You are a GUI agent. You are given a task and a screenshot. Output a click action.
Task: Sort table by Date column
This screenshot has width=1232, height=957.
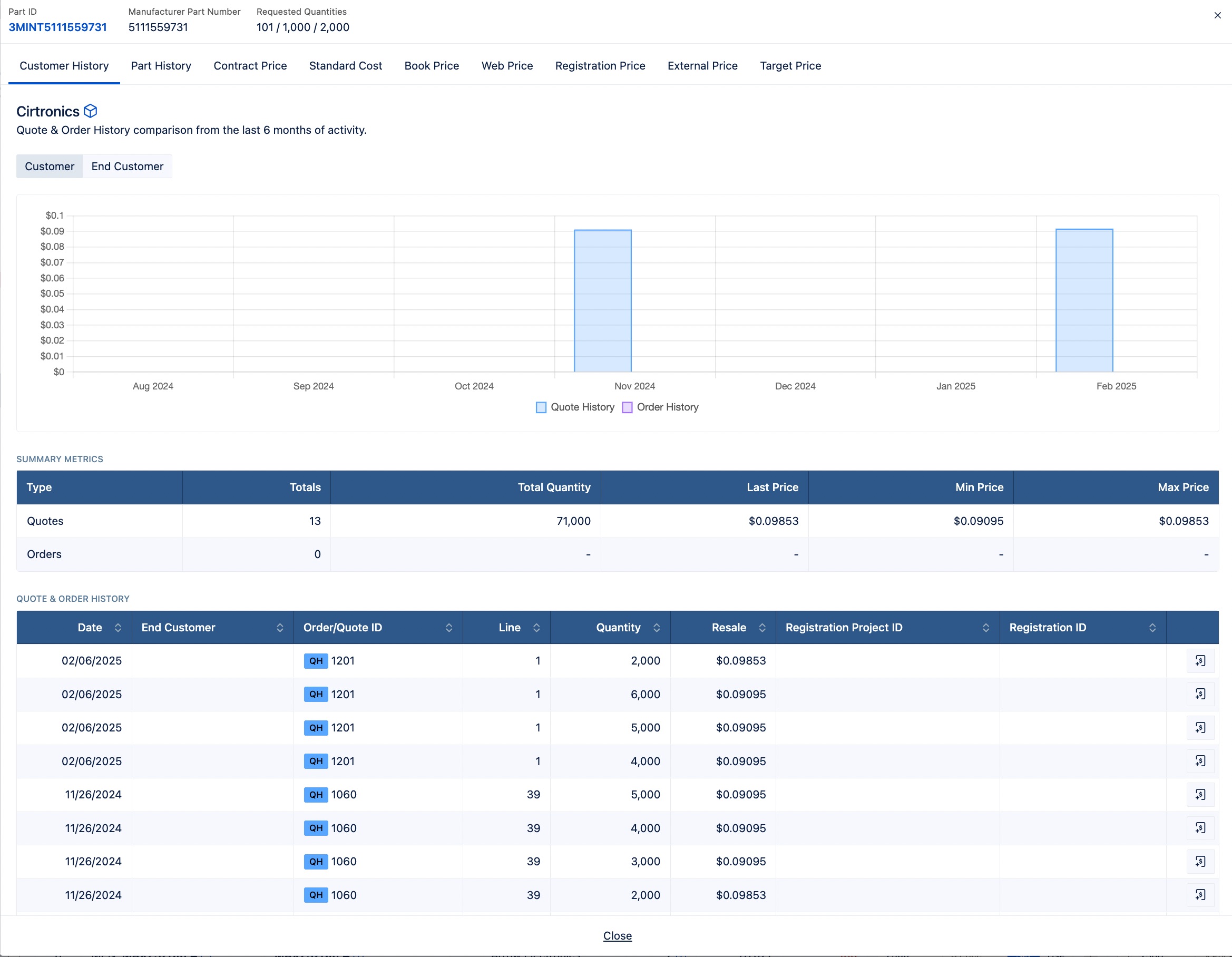click(118, 628)
